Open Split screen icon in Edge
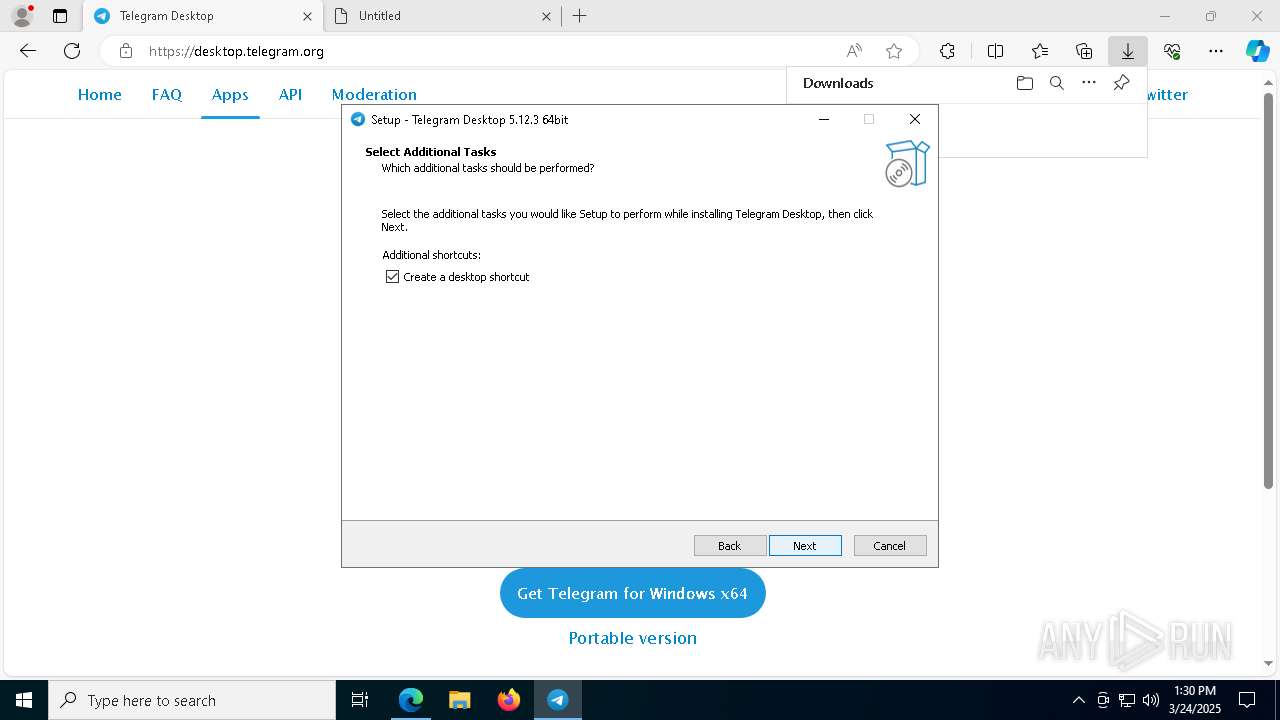Screen dimensions: 1280x720 tap(995, 51)
